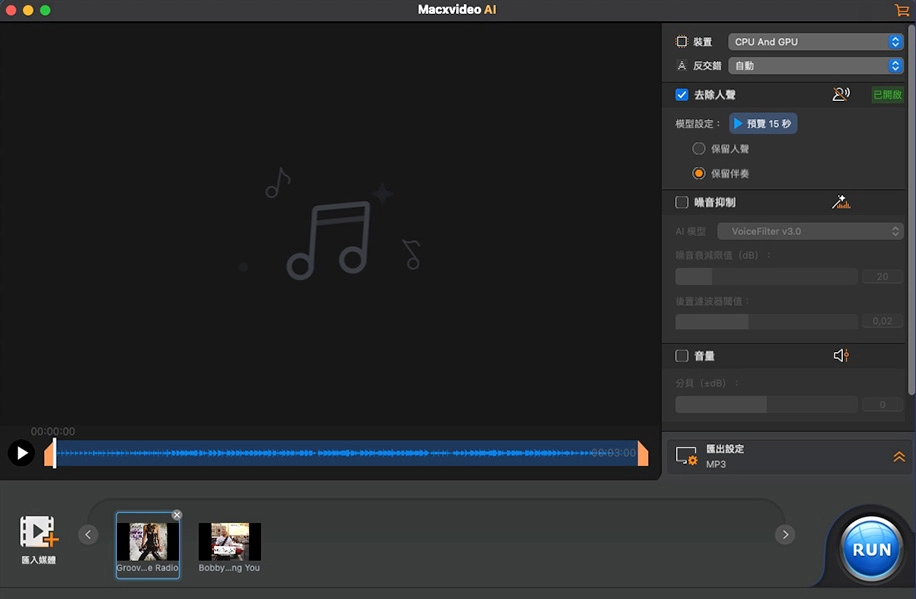Click the export settings monitor icon
Screen dimensions: 916x599
[686, 456]
